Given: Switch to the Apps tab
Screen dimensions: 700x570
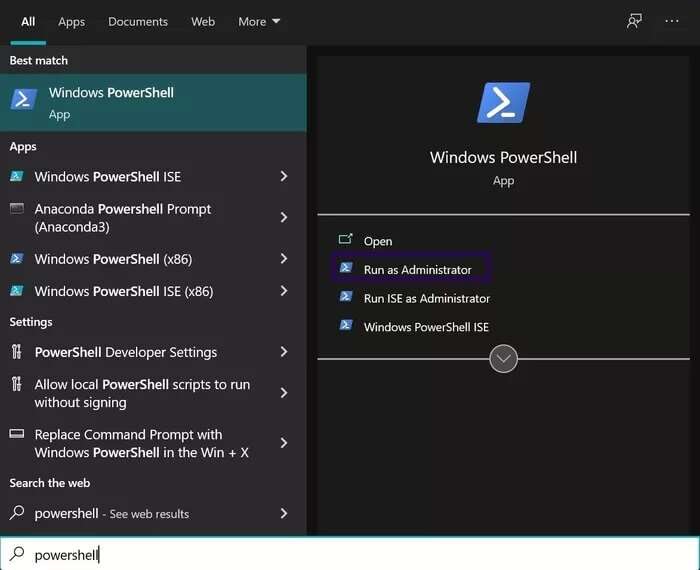Looking at the screenshot, I should [71, 21].
